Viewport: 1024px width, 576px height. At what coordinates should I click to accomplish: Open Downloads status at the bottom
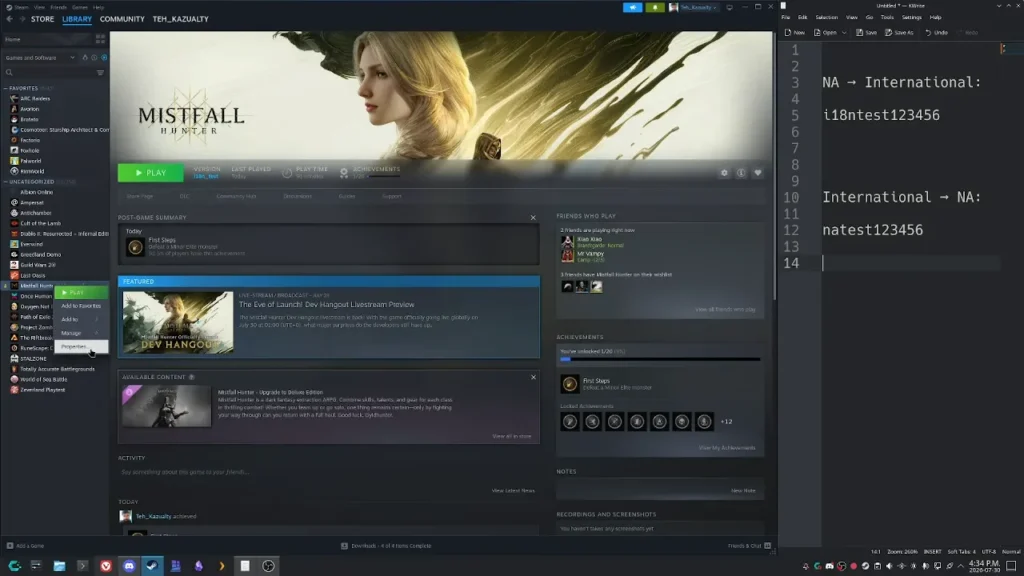386,546
